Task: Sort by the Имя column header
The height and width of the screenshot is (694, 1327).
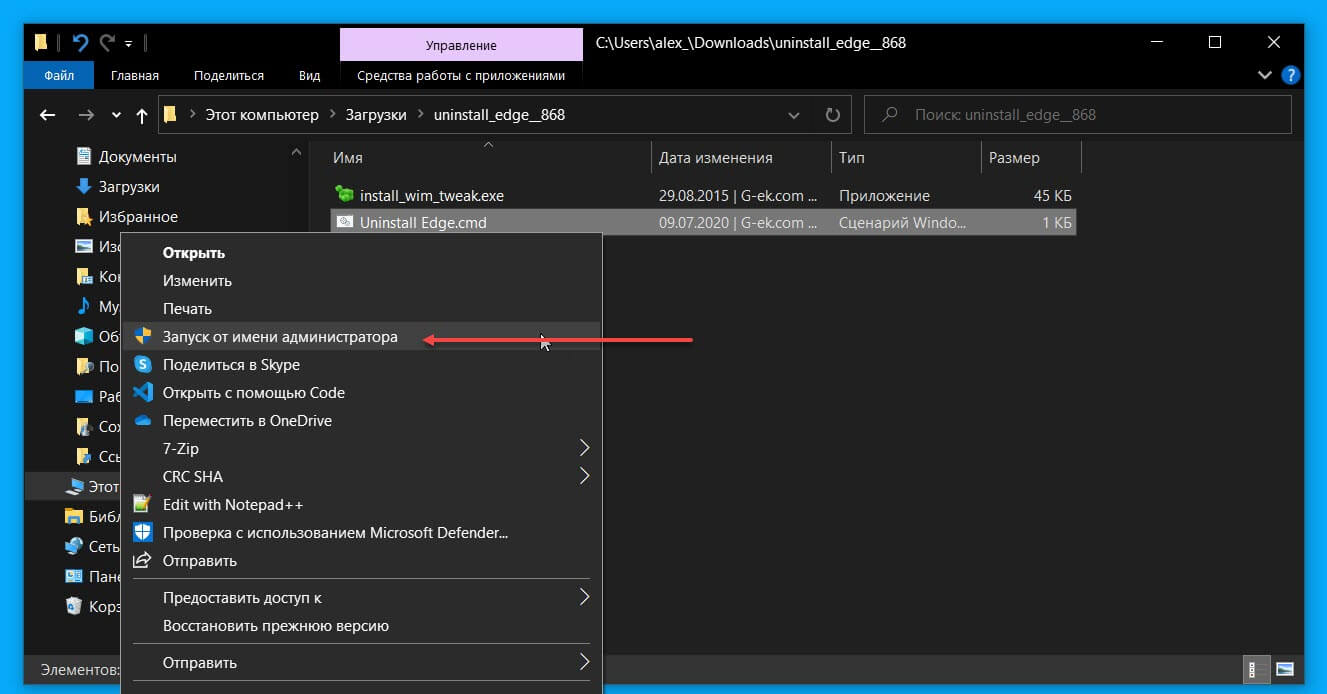Action: (491, 158)
